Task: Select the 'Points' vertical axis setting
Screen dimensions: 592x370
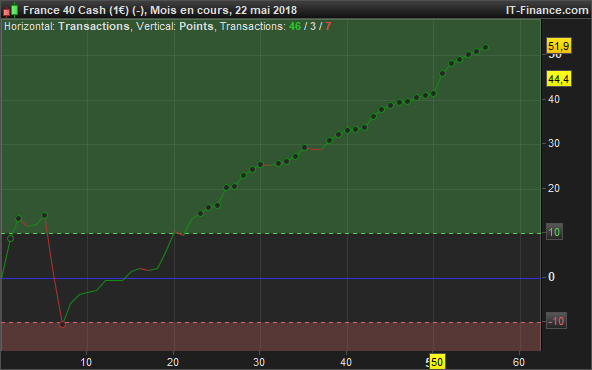Action: point(196,26)
